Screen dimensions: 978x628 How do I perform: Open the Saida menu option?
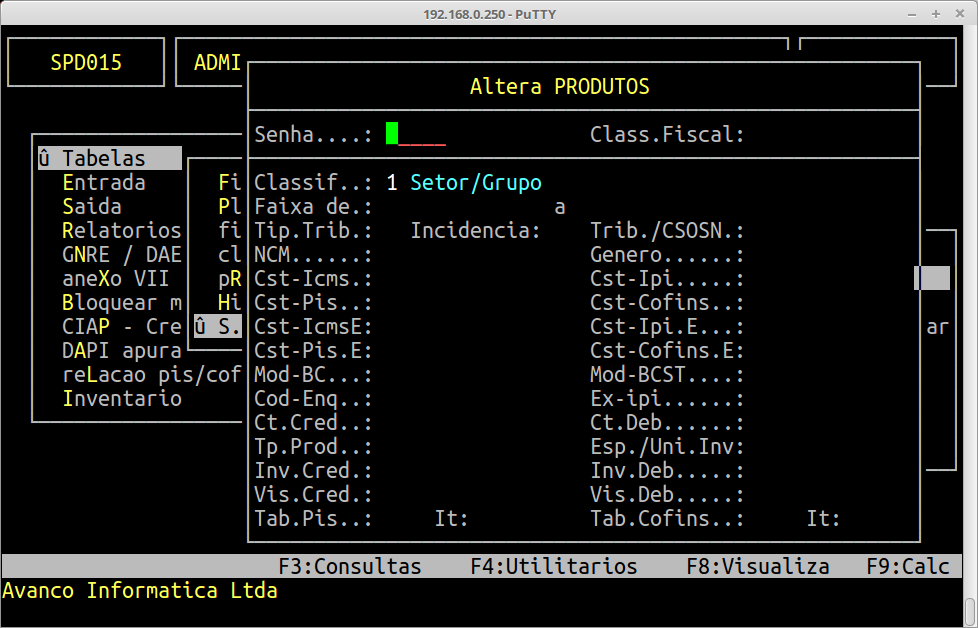point(92,207)
